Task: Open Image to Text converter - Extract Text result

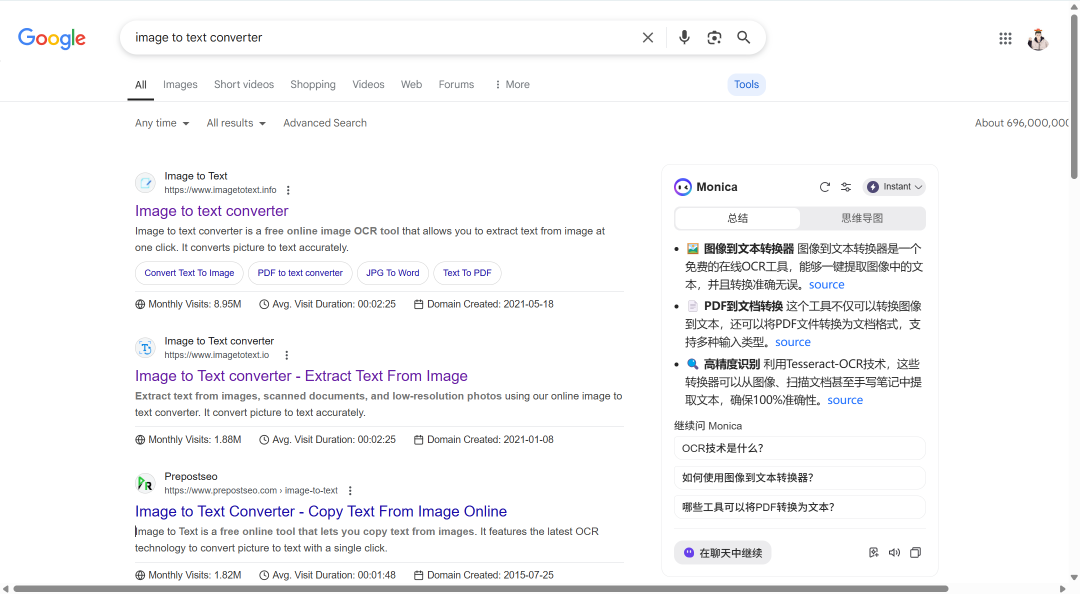Action: (301, 376)
